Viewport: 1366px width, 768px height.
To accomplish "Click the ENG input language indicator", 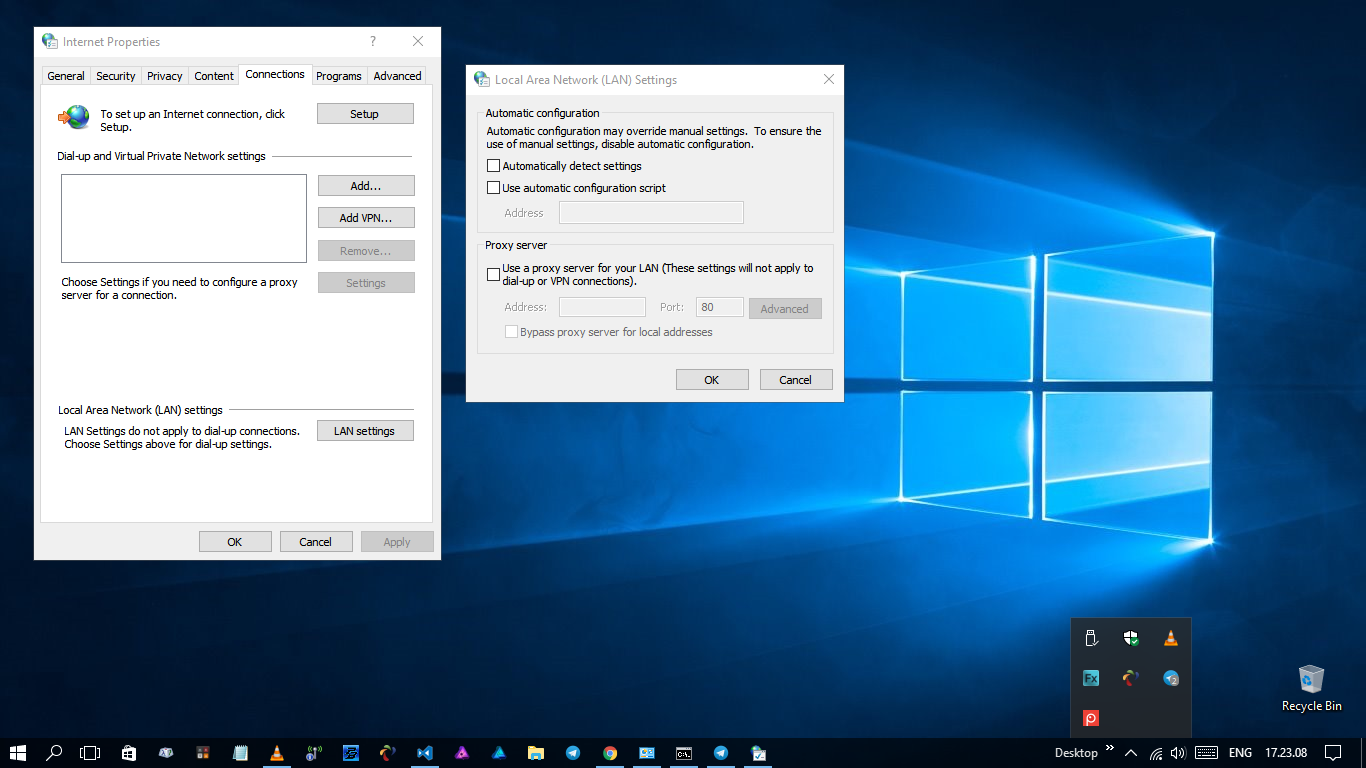I will tap(1240, 753).
